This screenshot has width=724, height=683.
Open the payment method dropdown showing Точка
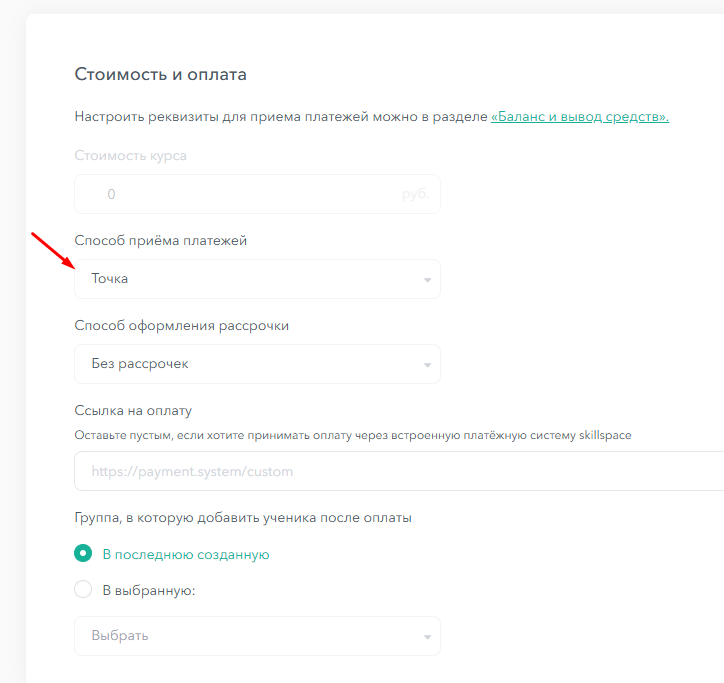(x=257, y=279)
